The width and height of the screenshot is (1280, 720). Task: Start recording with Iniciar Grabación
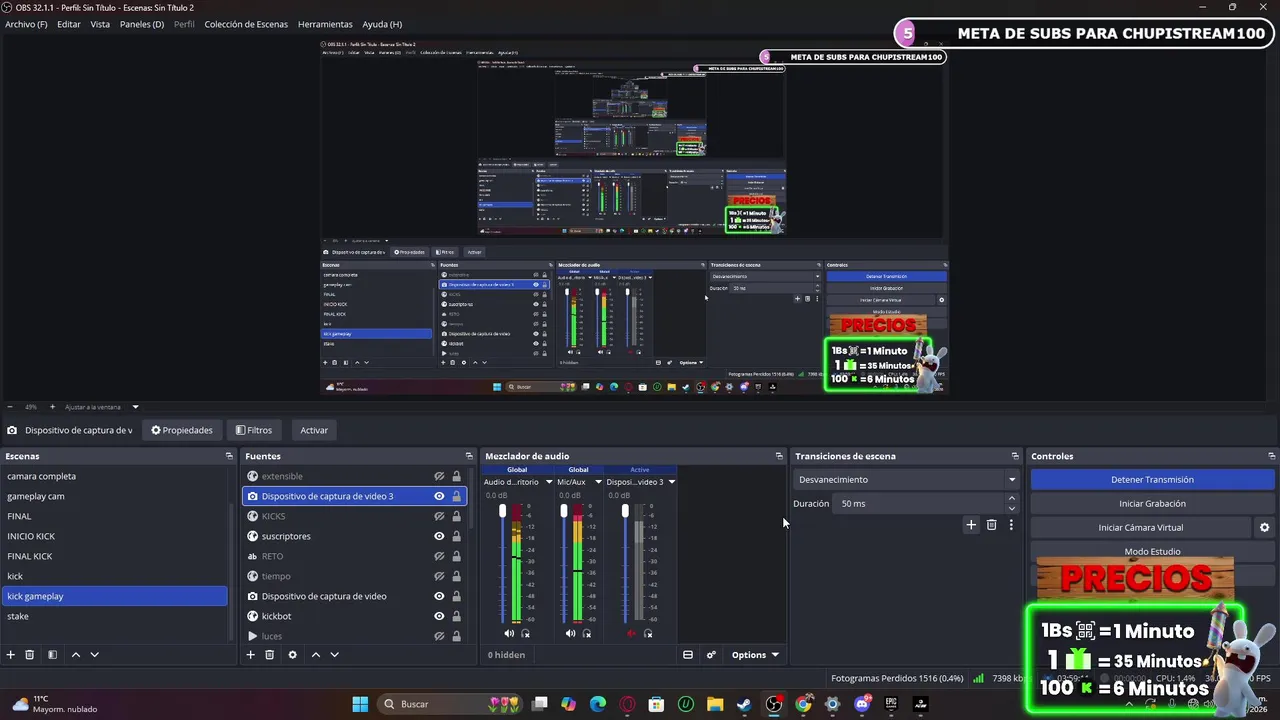[1152, 504]
